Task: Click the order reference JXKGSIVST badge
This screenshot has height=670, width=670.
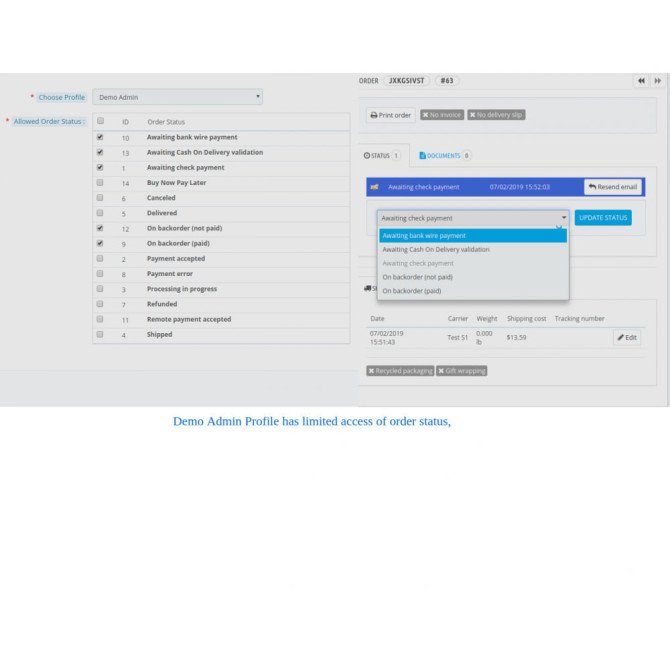Action: 406,81
